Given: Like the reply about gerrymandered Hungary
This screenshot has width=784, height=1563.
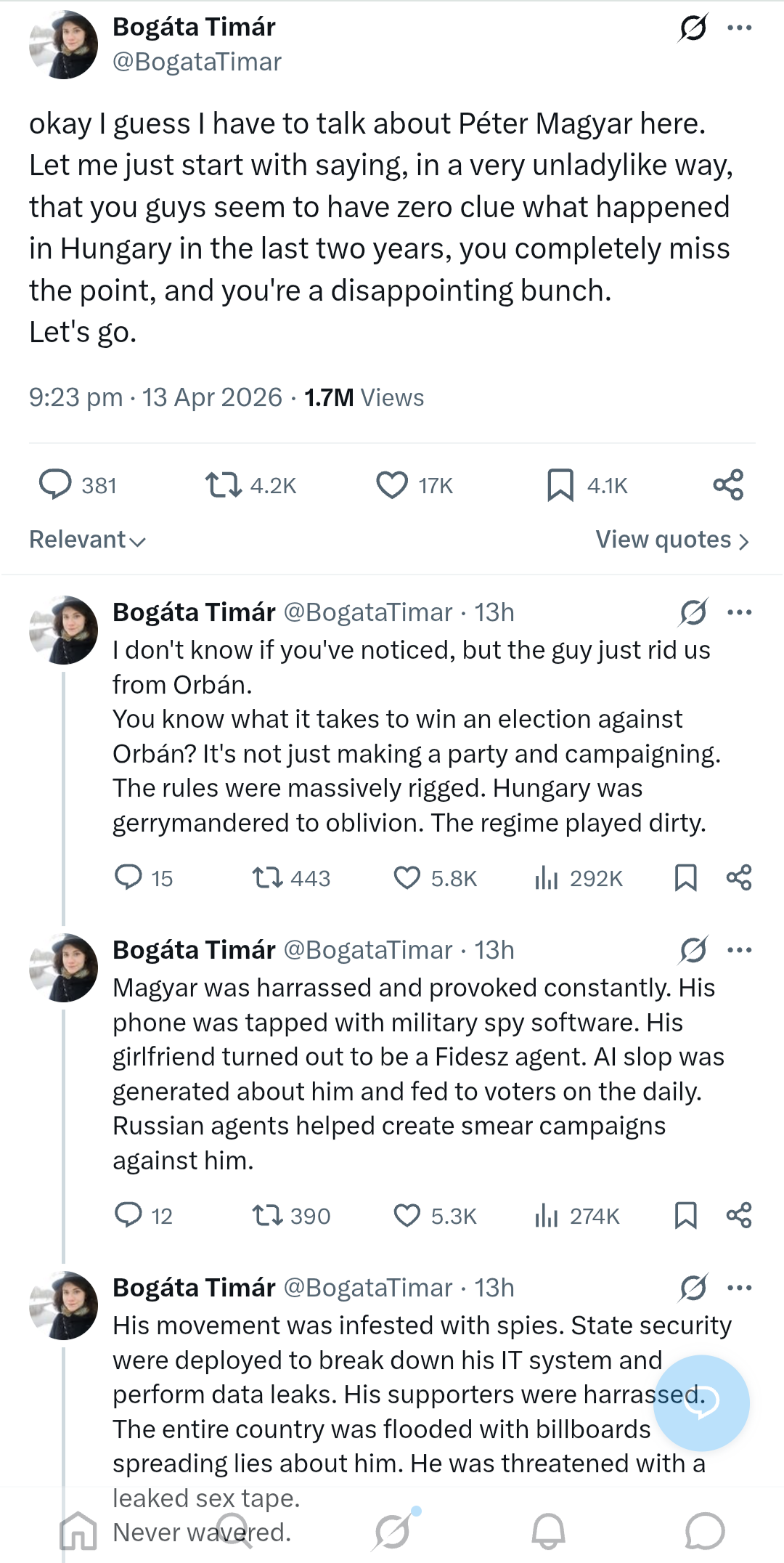Looking at the screenshot, I should [407, 878].
